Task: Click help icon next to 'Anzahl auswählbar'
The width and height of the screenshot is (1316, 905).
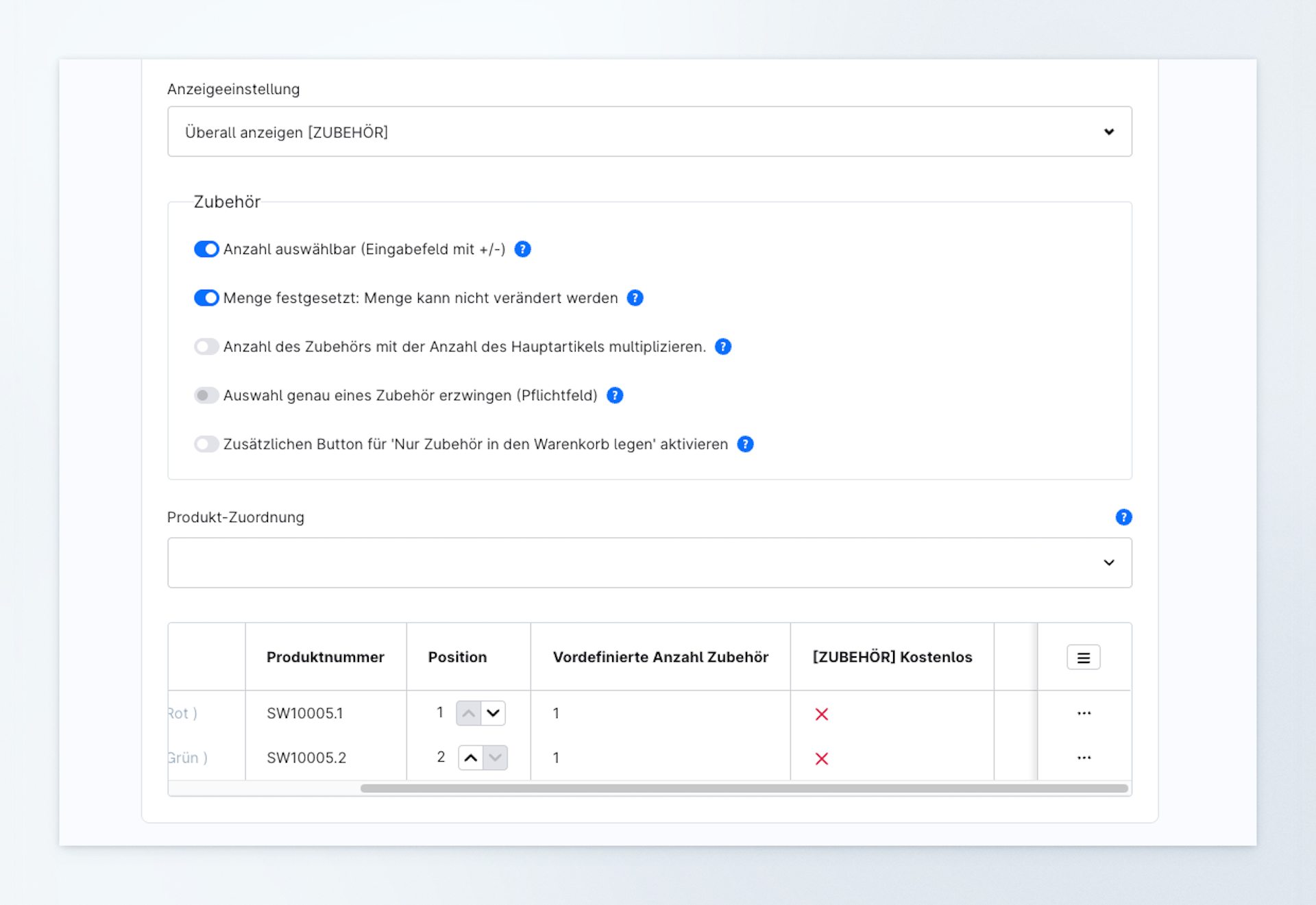Action: click(522, 249)
